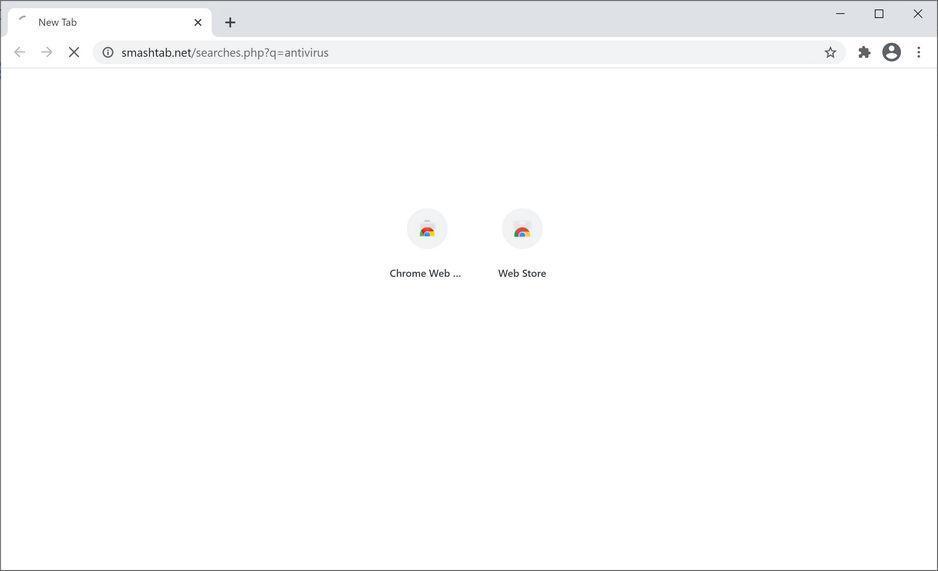The width and height of the screenshot is (938, 571).
Task: View site information icon in address bar
Action: point(108,53)
